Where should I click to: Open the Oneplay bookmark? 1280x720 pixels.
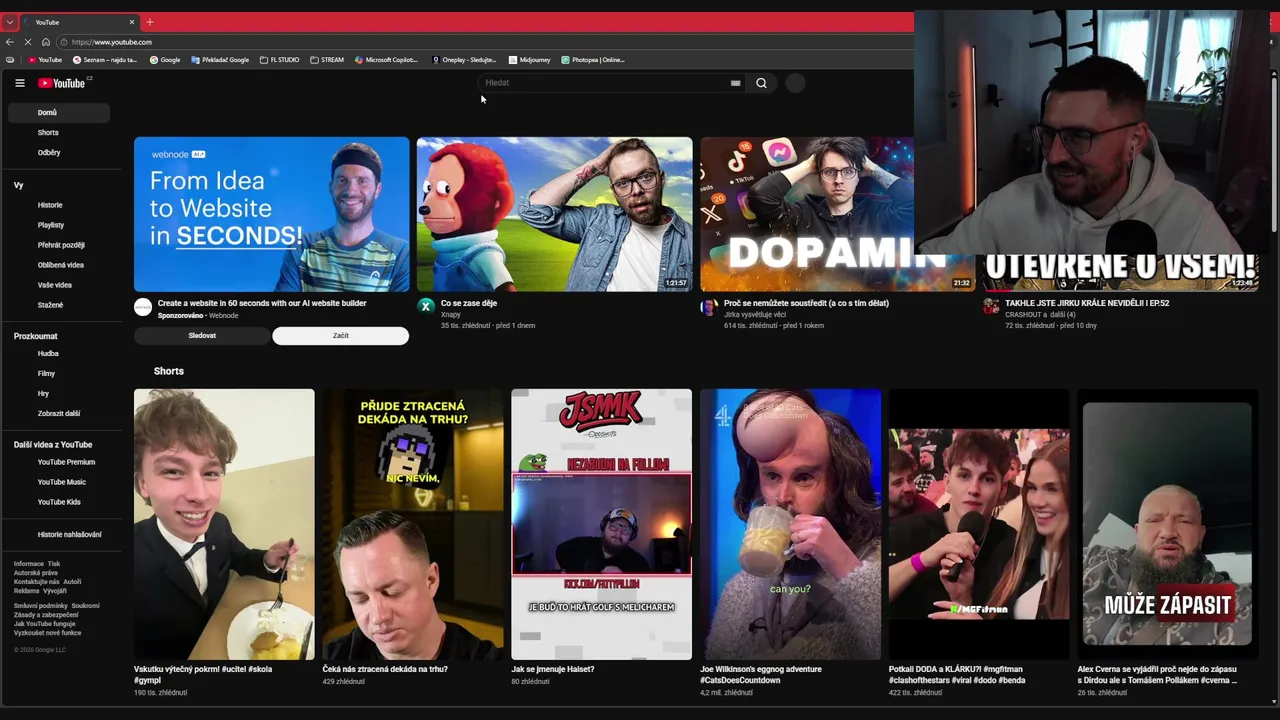464,60
